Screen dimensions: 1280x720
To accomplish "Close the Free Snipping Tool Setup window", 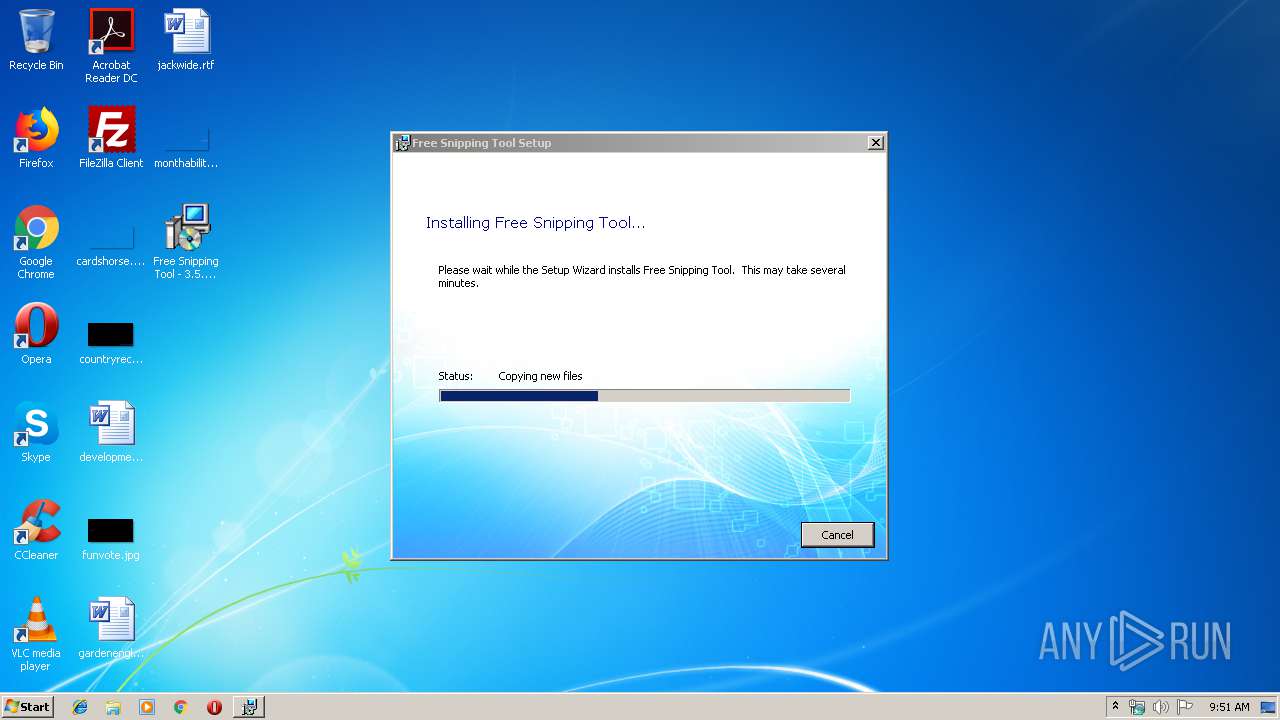I will (x=875, y=143).
